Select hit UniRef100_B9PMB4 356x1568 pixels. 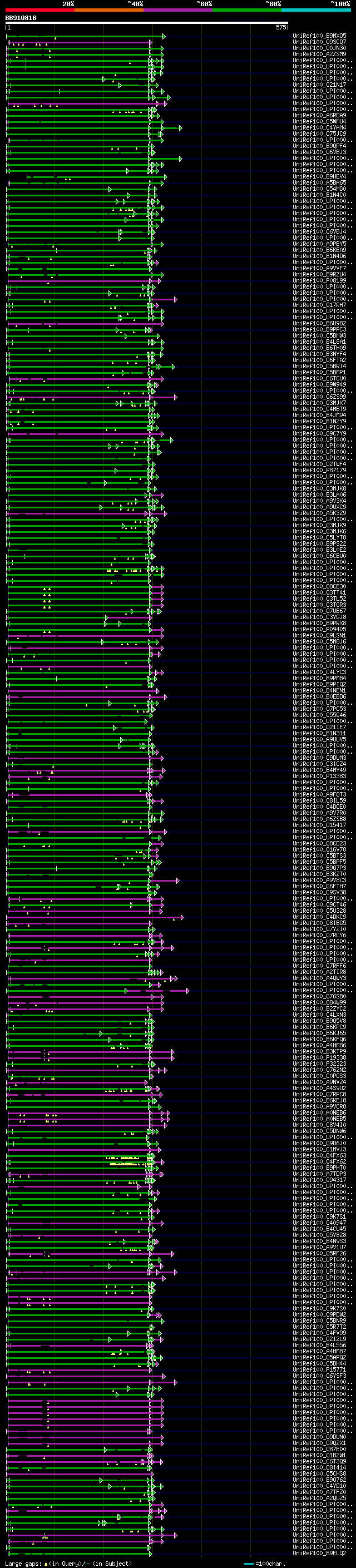coord(319,679)
